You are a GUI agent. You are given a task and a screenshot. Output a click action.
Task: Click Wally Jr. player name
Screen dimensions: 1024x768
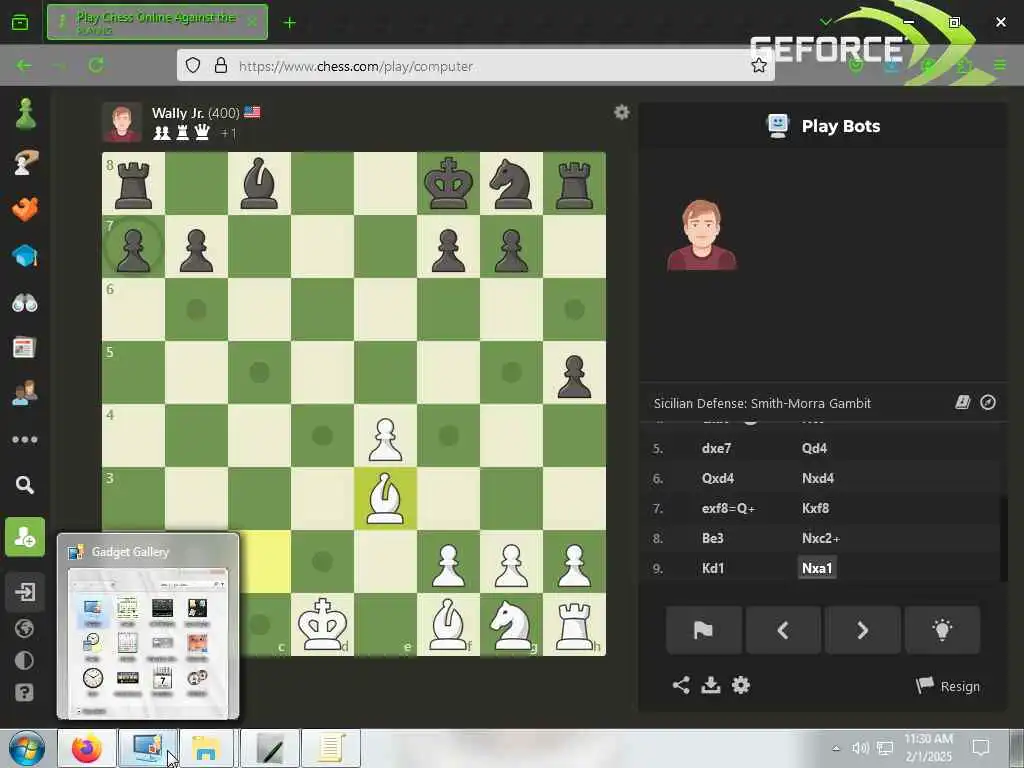[178, 112]
